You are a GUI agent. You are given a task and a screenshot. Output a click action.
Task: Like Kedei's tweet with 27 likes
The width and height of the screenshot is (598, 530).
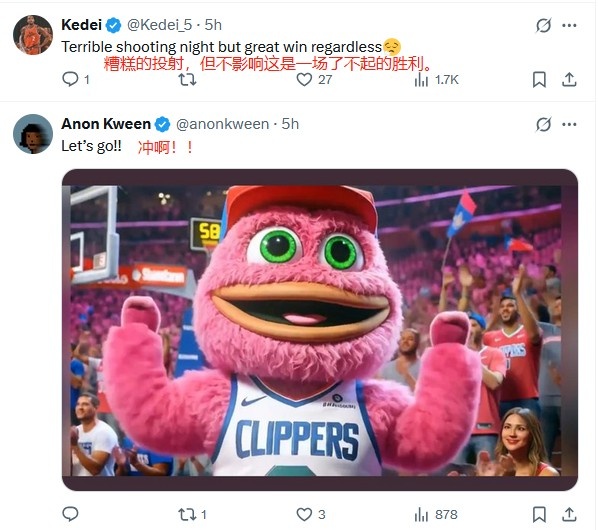(304, 79)
